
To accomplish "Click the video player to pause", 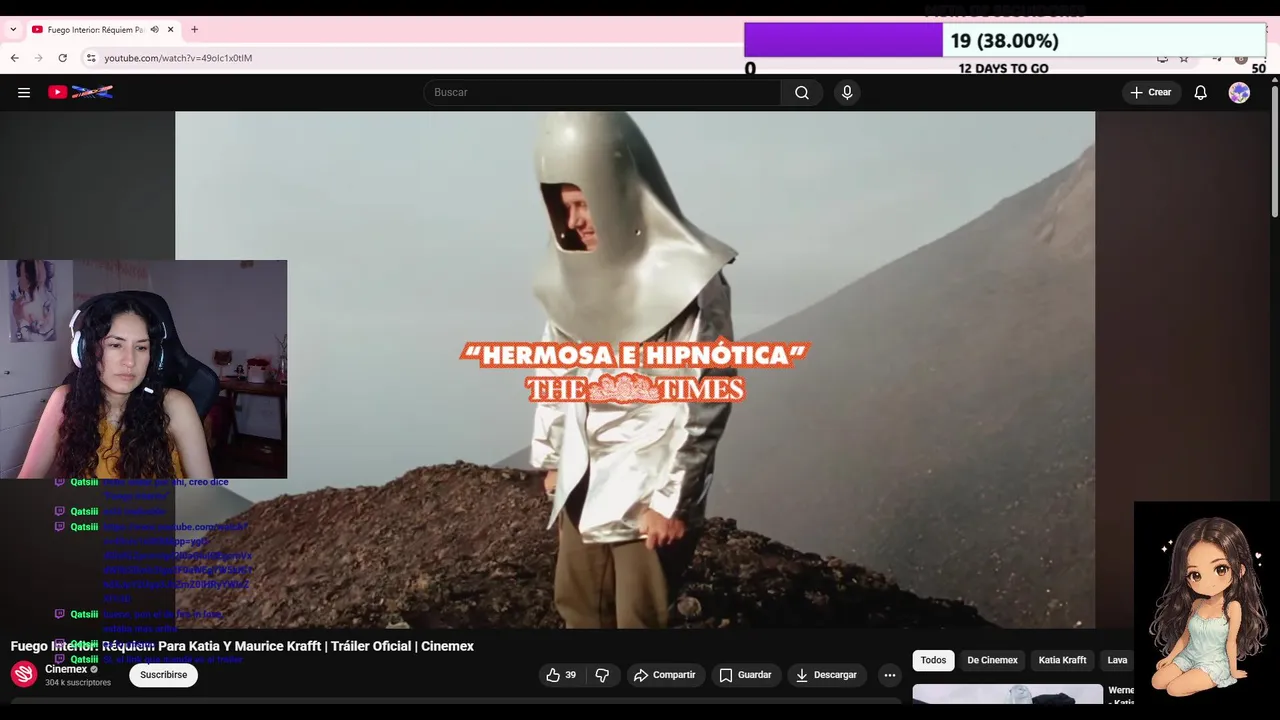I will click(635, 369).
